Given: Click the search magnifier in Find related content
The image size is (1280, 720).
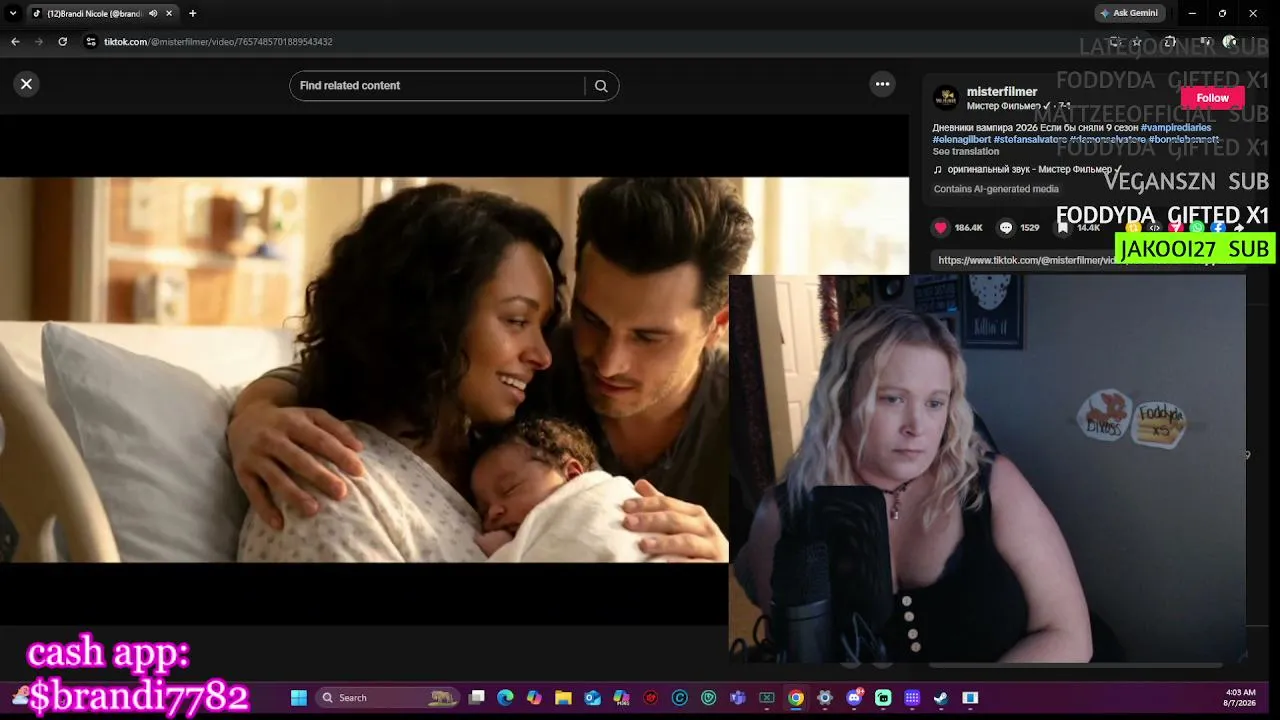Looking at the screenshot, I should click(601, 86).
